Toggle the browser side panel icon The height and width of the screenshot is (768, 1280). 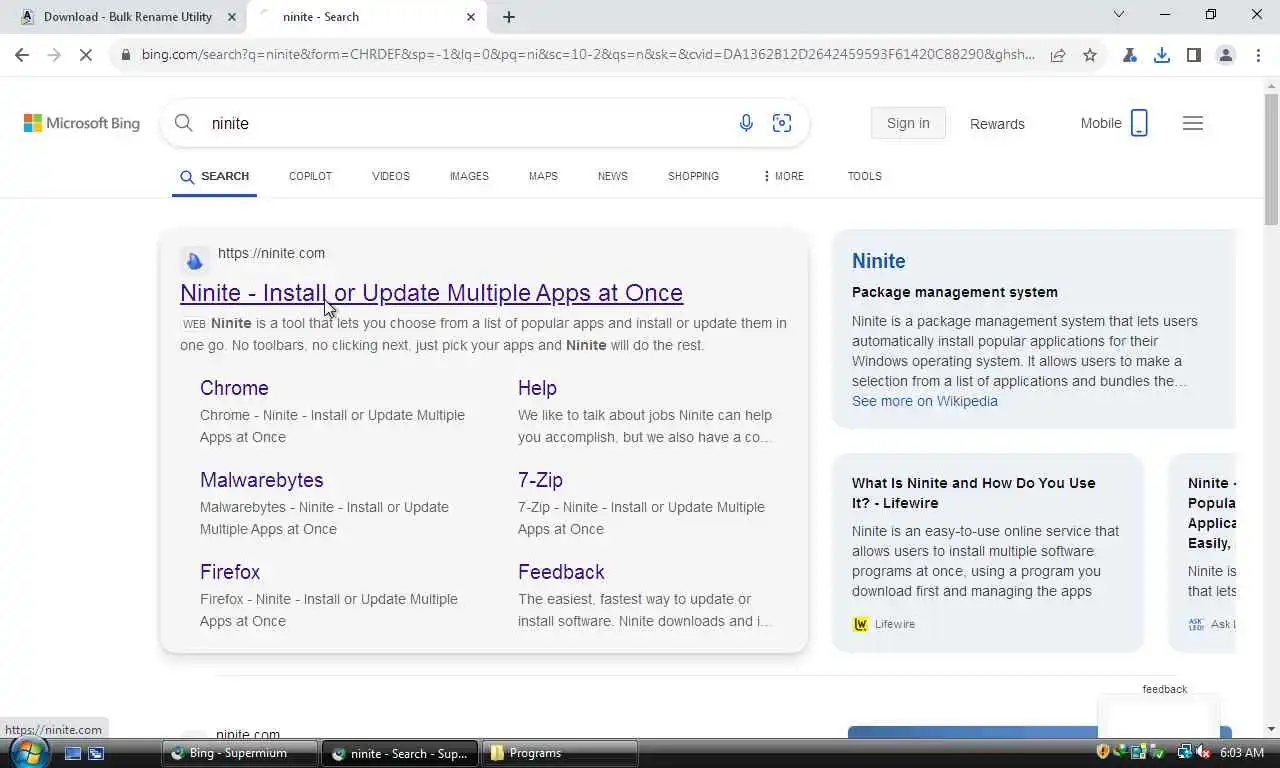(1194, 55)
